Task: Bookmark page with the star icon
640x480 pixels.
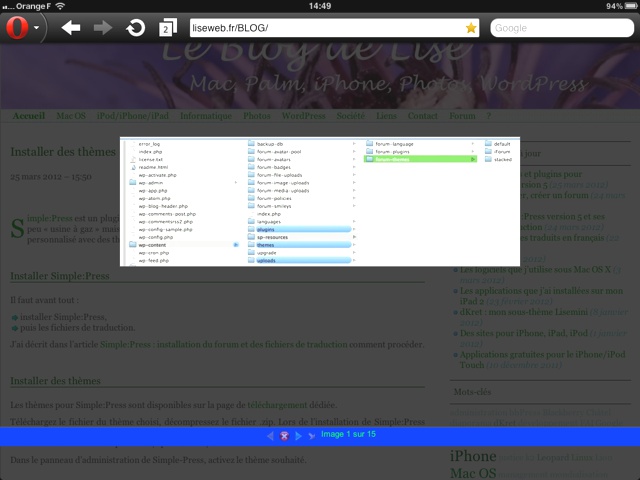Action: tap(471, 28)
